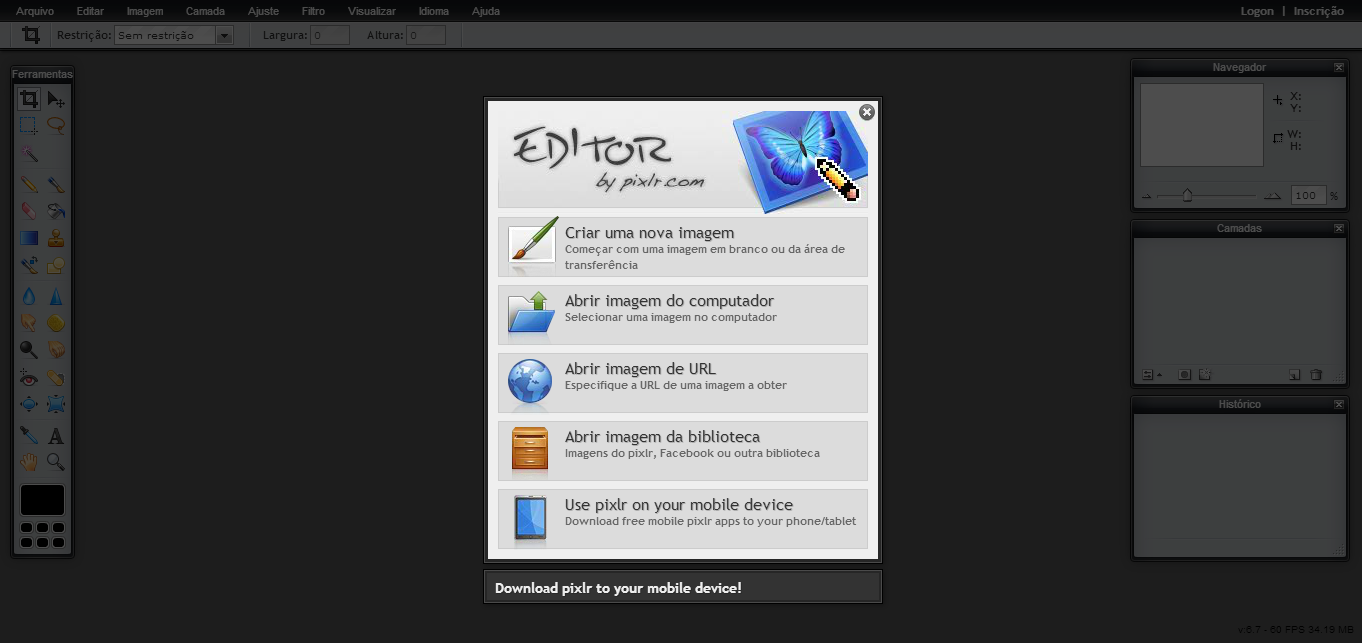The image size is (1362, 643).
Task: Toggle layer settings in Camadas panel
Action: [1151, 375]
